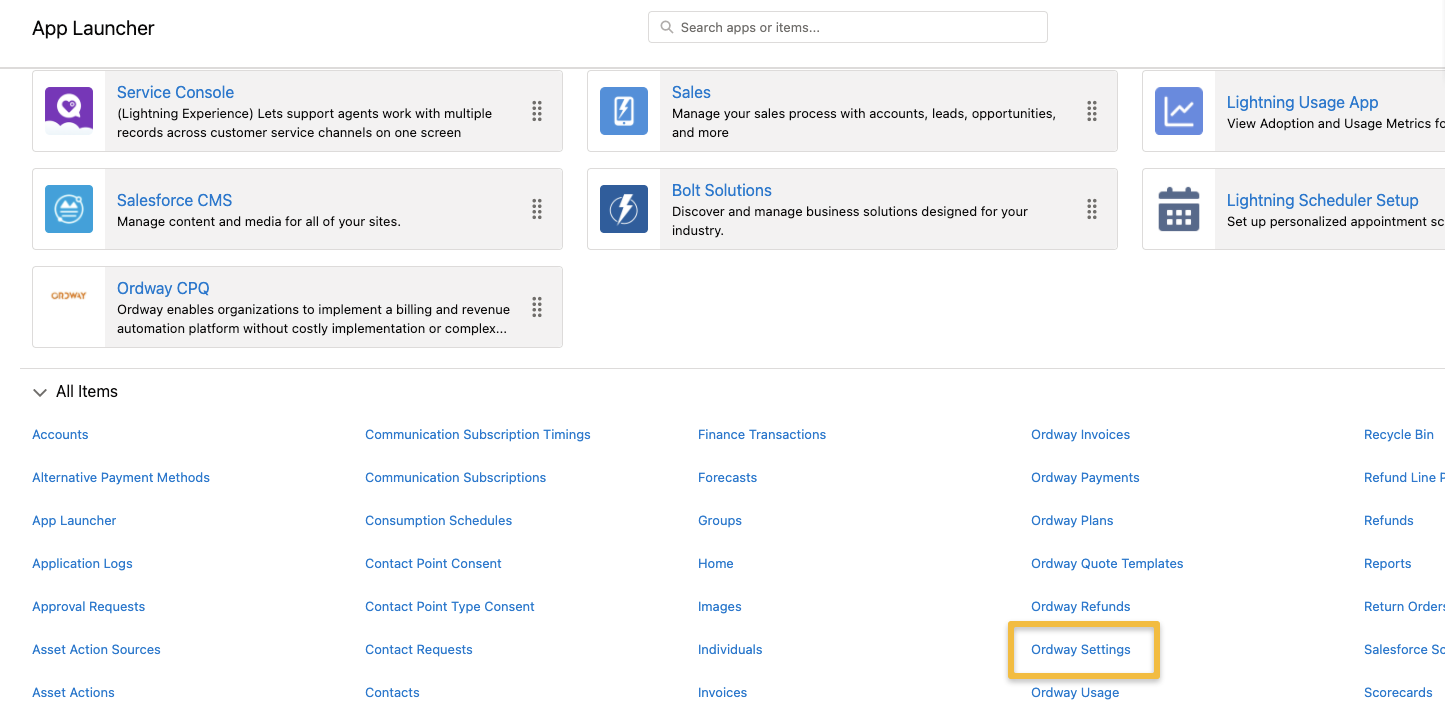1445x722 pixels.
Task: Open the Groups item
Action: coord(720,520)
